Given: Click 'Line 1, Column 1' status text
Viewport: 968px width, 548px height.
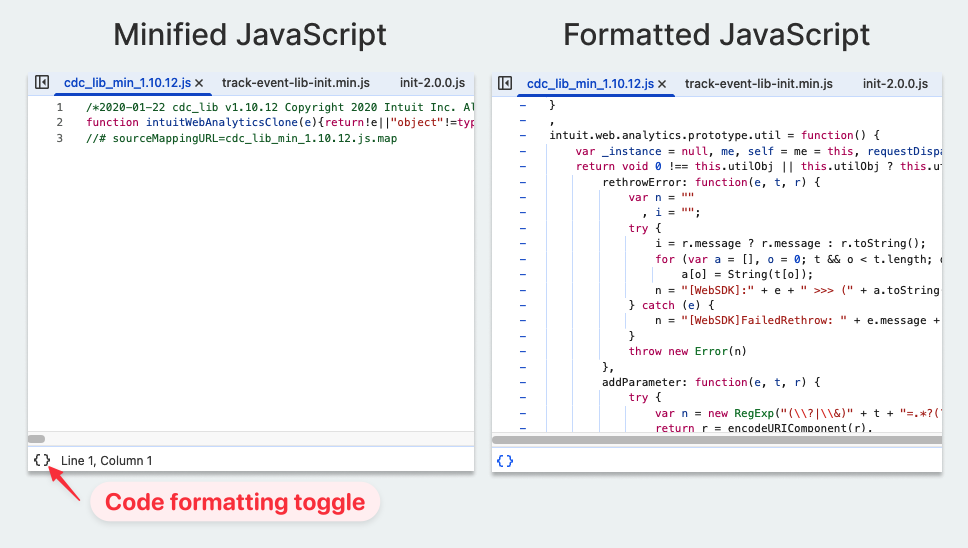Looking at the screenshot, I should pyautogui.click(x=106, y=461).
